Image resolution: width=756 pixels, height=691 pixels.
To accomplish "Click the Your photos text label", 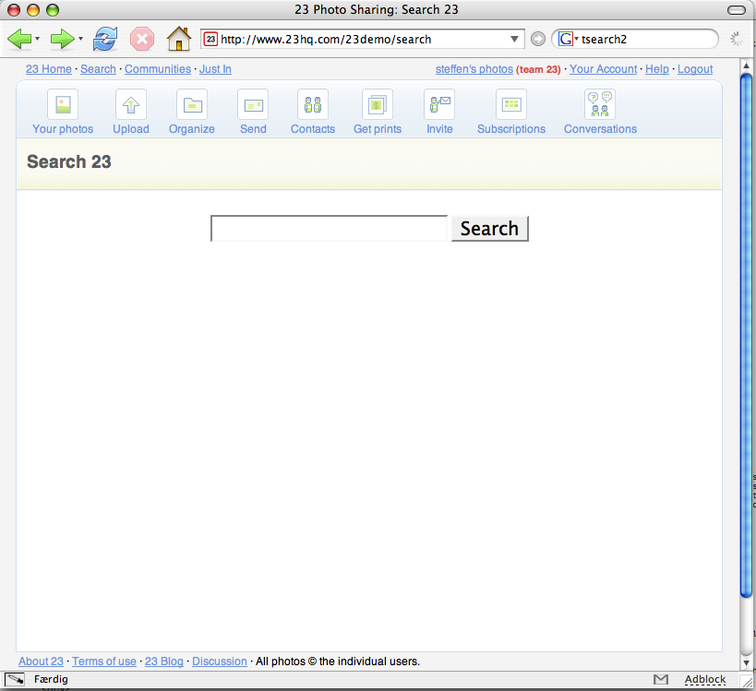I will (x=63, y=129).
